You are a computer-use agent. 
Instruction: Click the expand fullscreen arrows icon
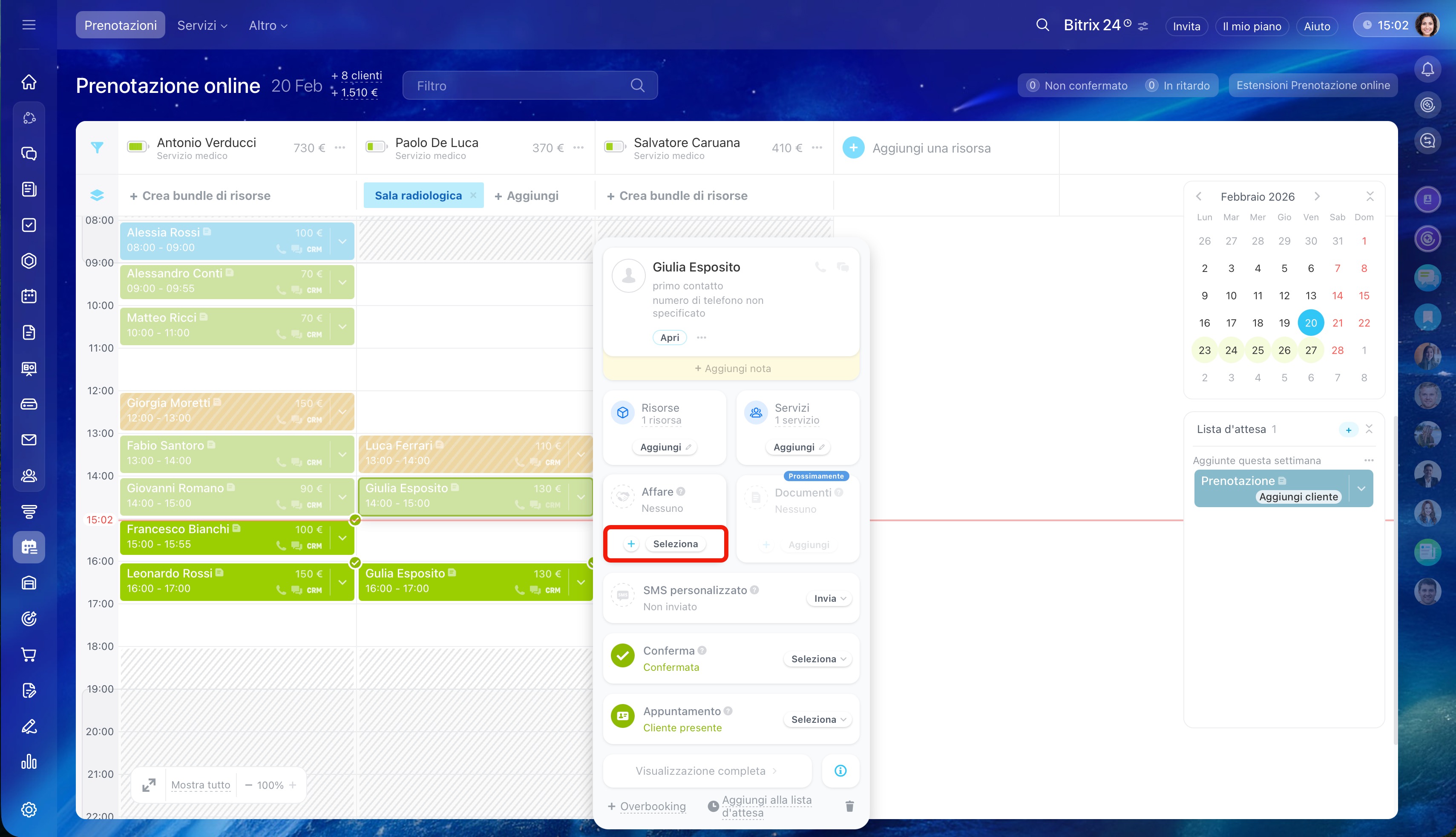[149, 785]
